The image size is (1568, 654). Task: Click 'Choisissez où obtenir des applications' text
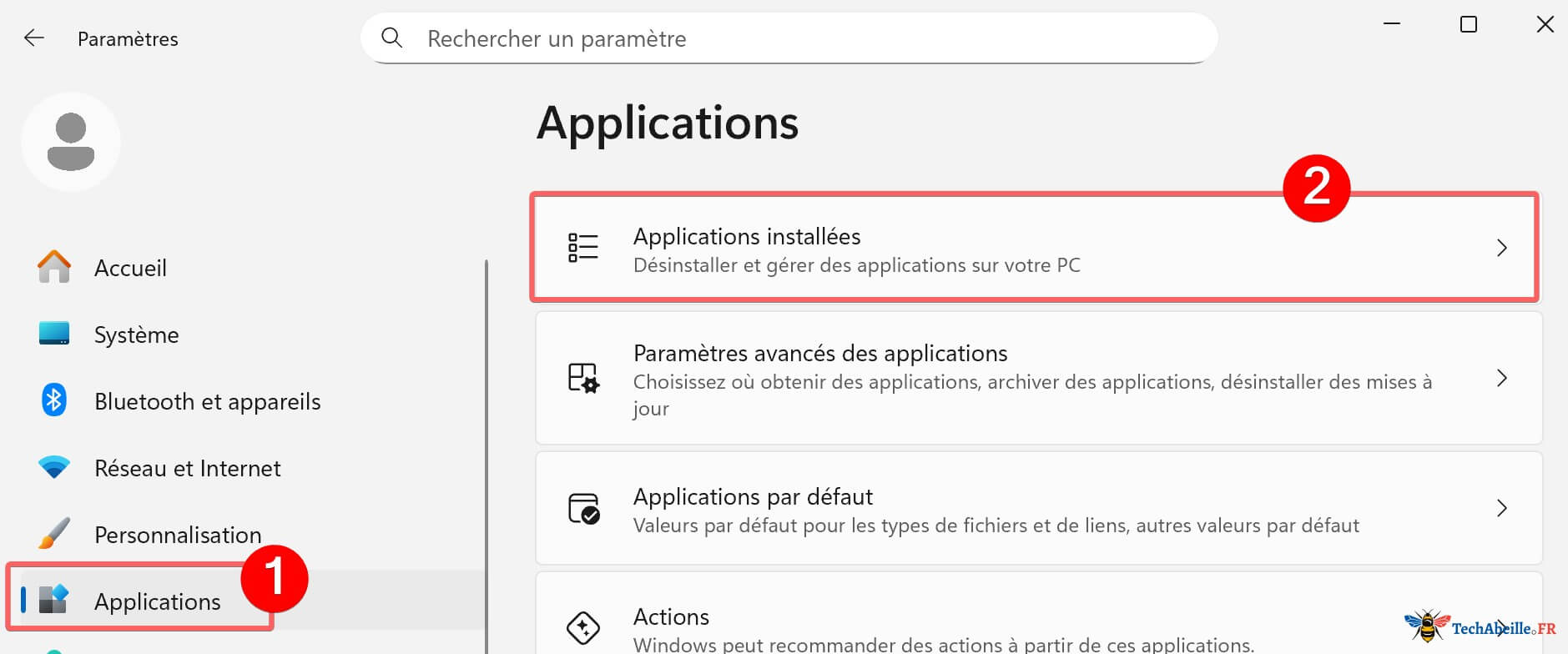(1033, 395)
